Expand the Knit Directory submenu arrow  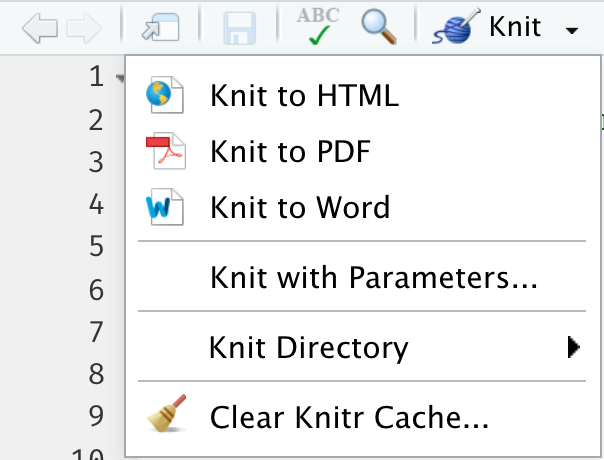(x=573, y=347)
